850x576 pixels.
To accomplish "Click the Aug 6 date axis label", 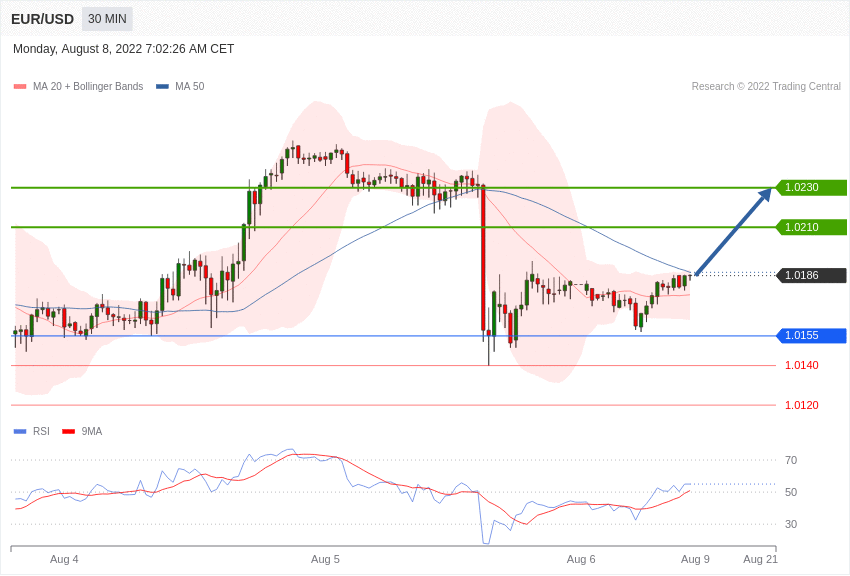I will (x=581, y=560).
